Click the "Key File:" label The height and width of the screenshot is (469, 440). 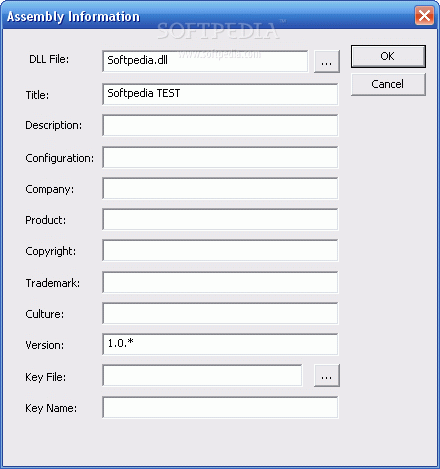point(46,377)
